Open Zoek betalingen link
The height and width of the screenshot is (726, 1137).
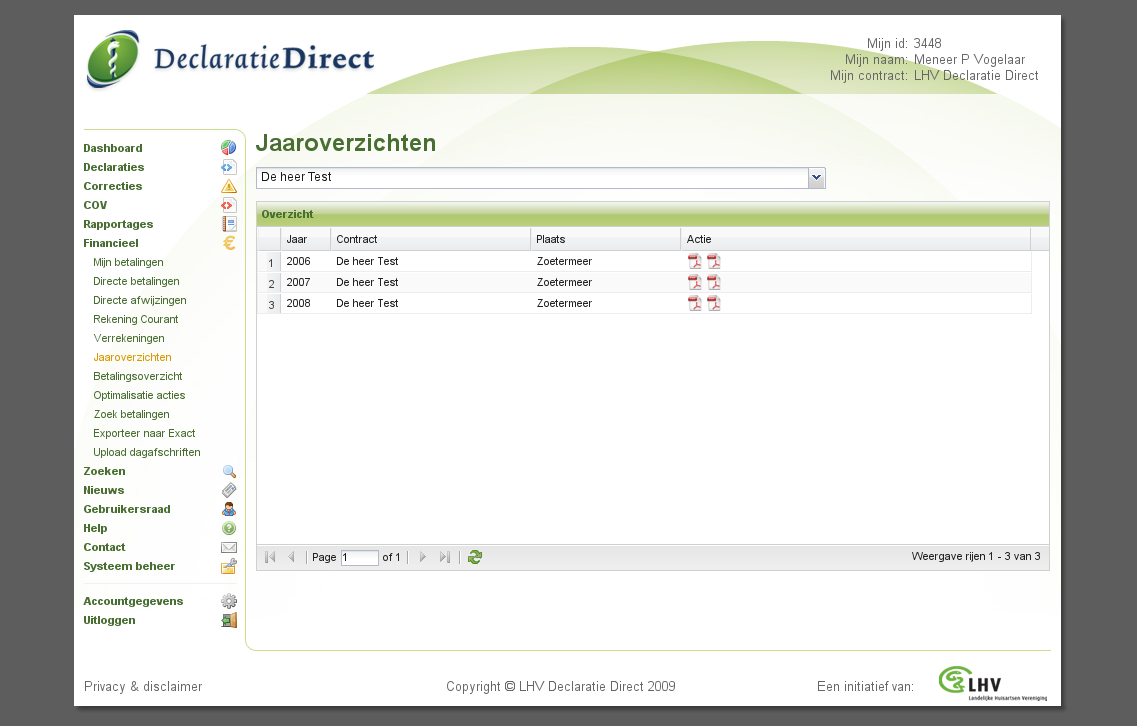coord(131,414)
